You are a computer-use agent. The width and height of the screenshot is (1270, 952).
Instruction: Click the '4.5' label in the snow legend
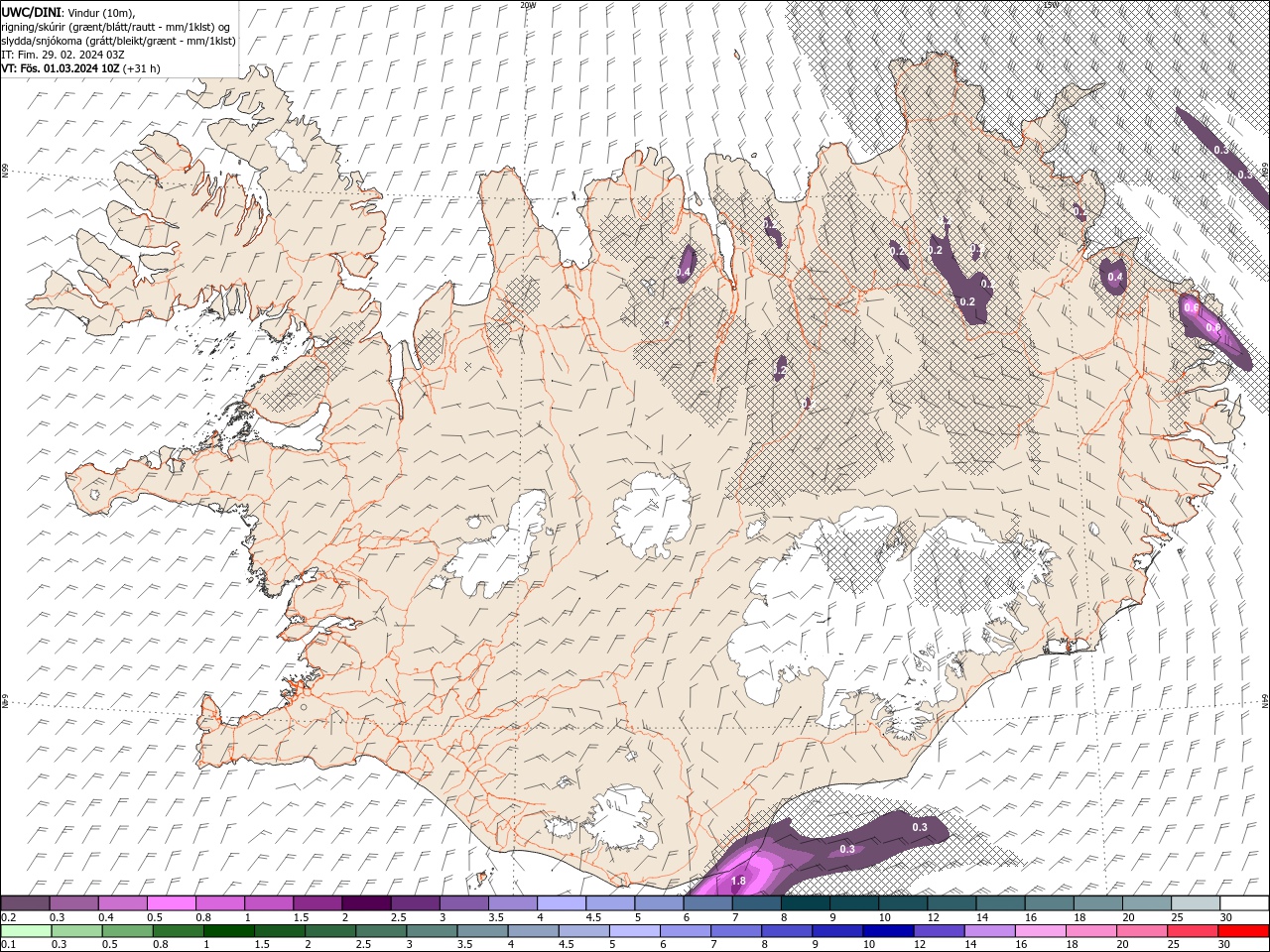point(593,917)
